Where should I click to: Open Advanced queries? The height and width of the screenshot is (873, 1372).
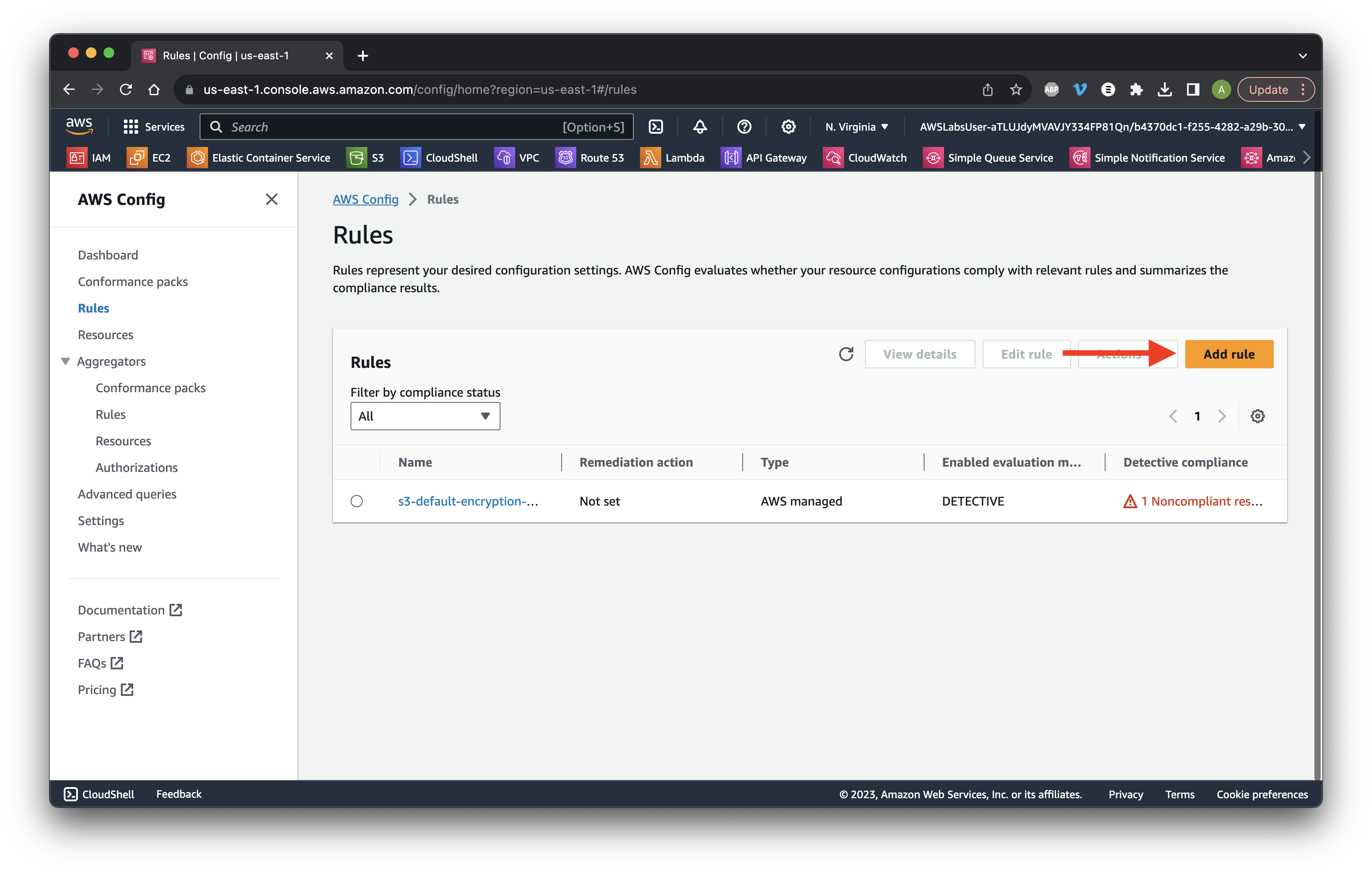coord(127,494)
